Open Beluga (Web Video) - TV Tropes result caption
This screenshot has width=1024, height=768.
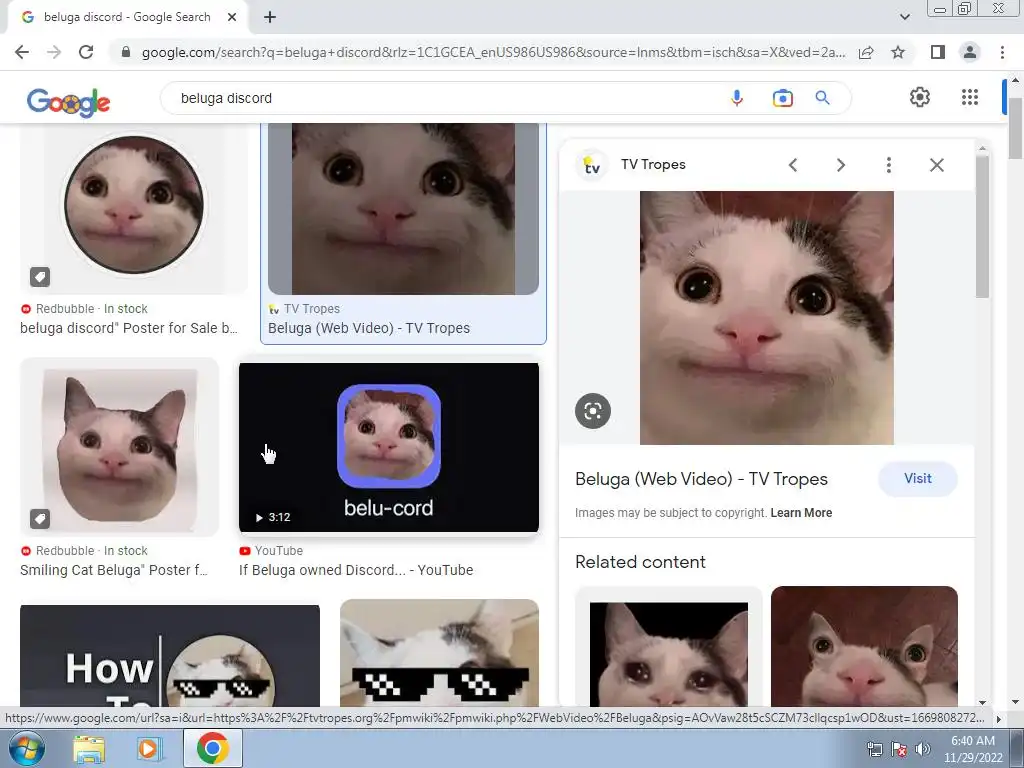(x=369, y=328)
